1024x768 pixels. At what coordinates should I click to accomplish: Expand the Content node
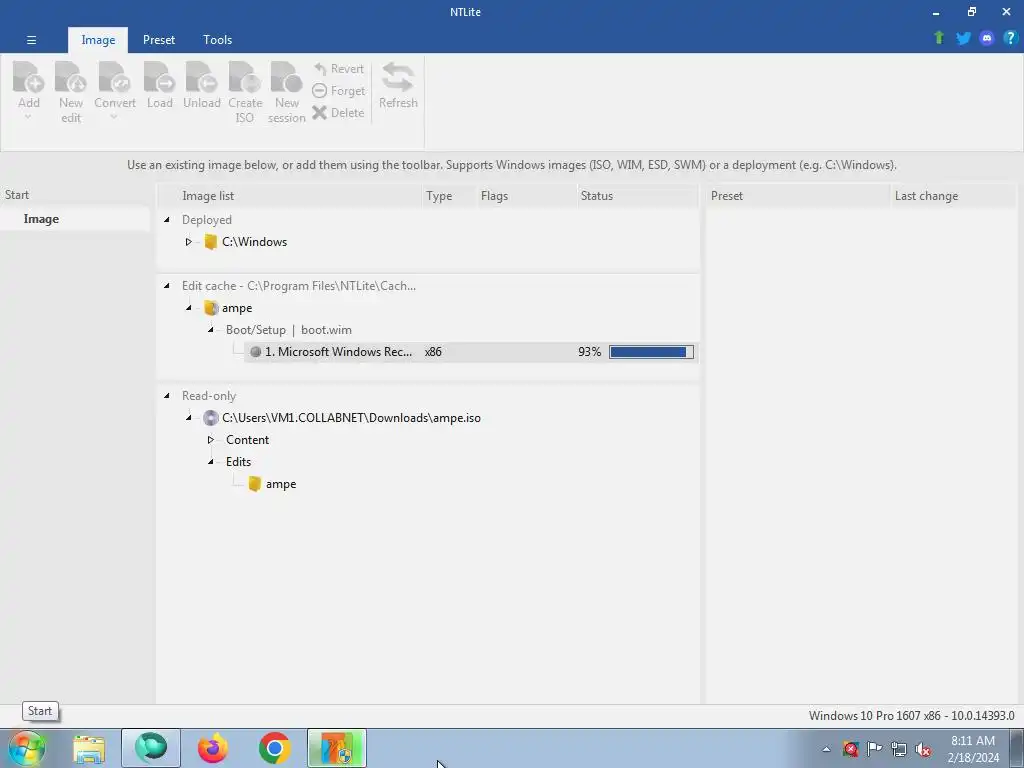(x=210, y=440)
